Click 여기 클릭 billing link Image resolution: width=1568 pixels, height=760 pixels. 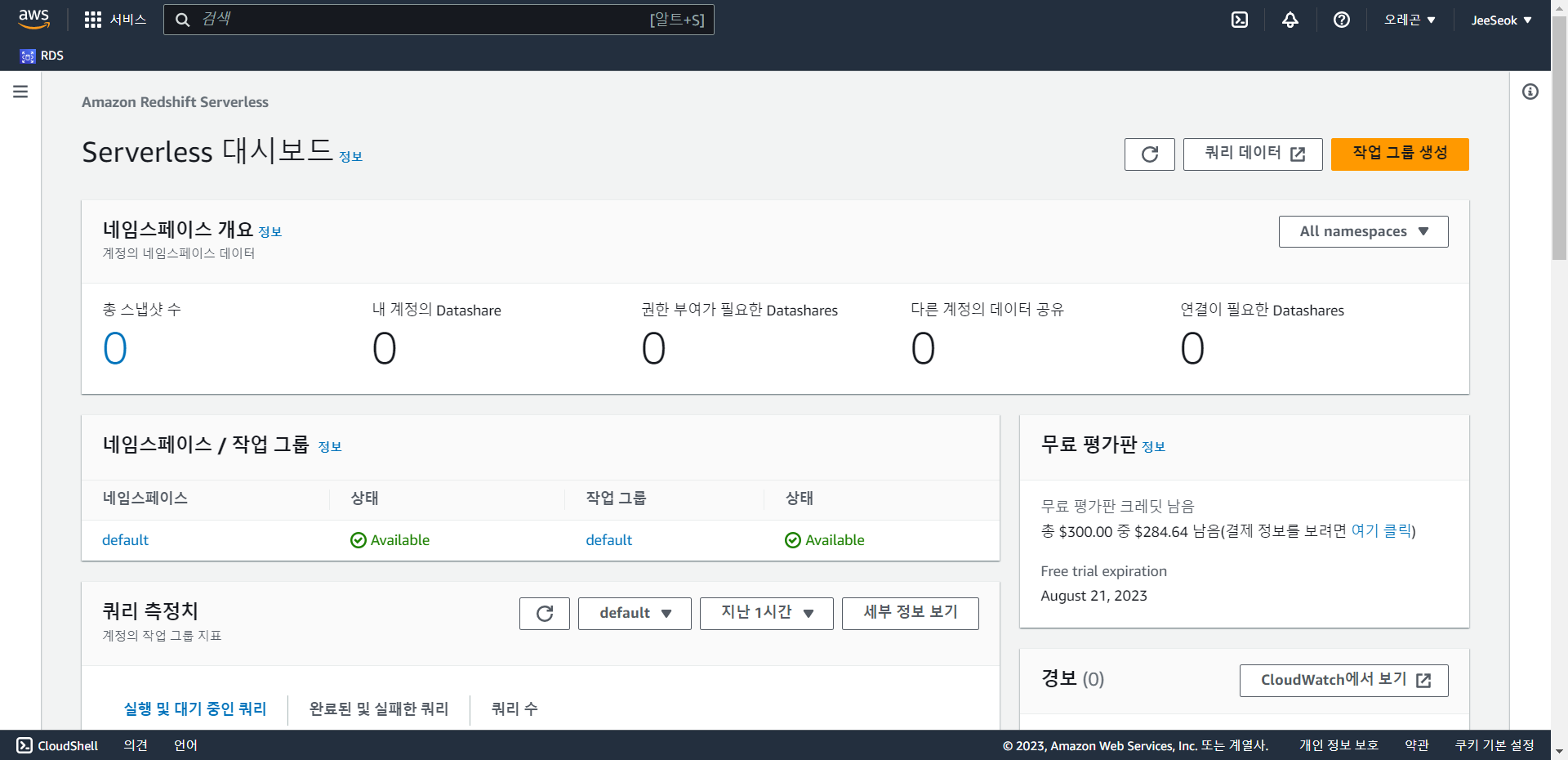click(x=1381, y=531)
